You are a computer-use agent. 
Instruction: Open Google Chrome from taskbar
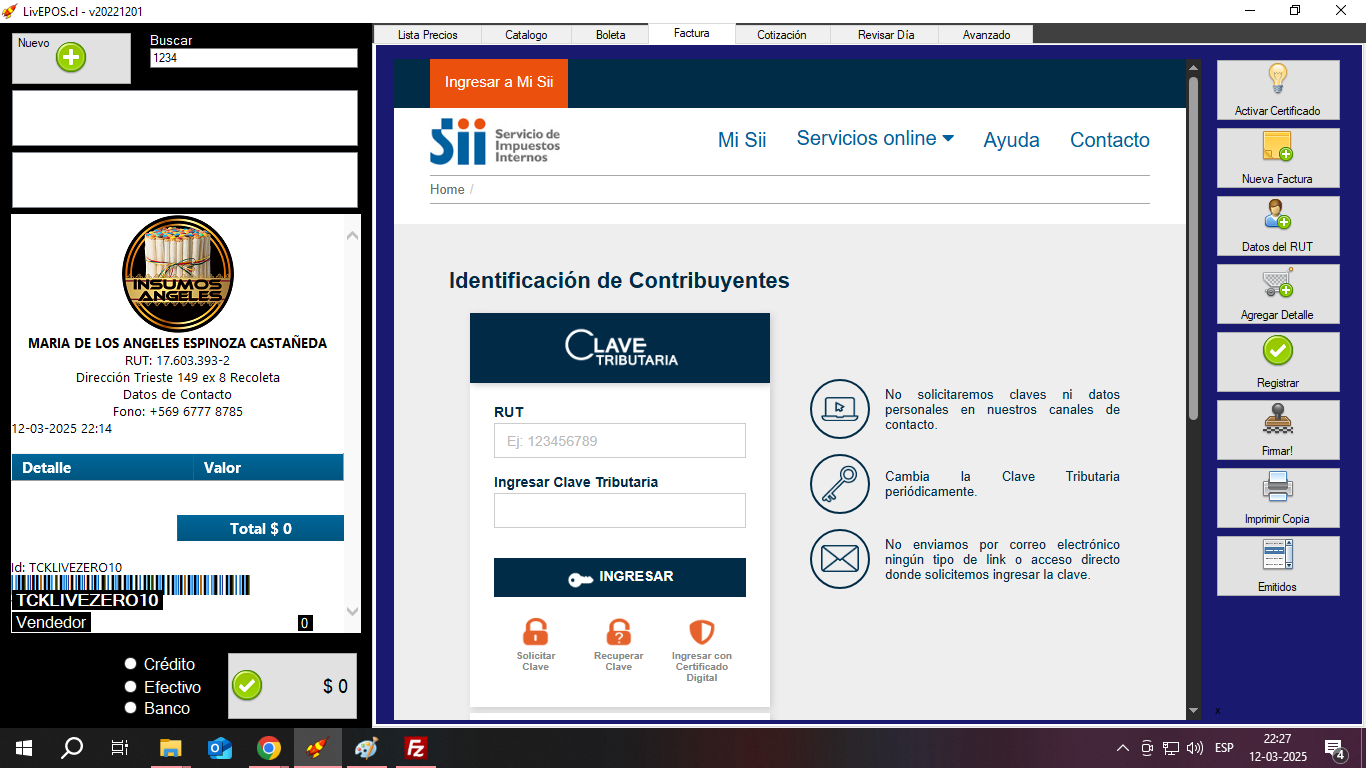click(x=269, y=747)
